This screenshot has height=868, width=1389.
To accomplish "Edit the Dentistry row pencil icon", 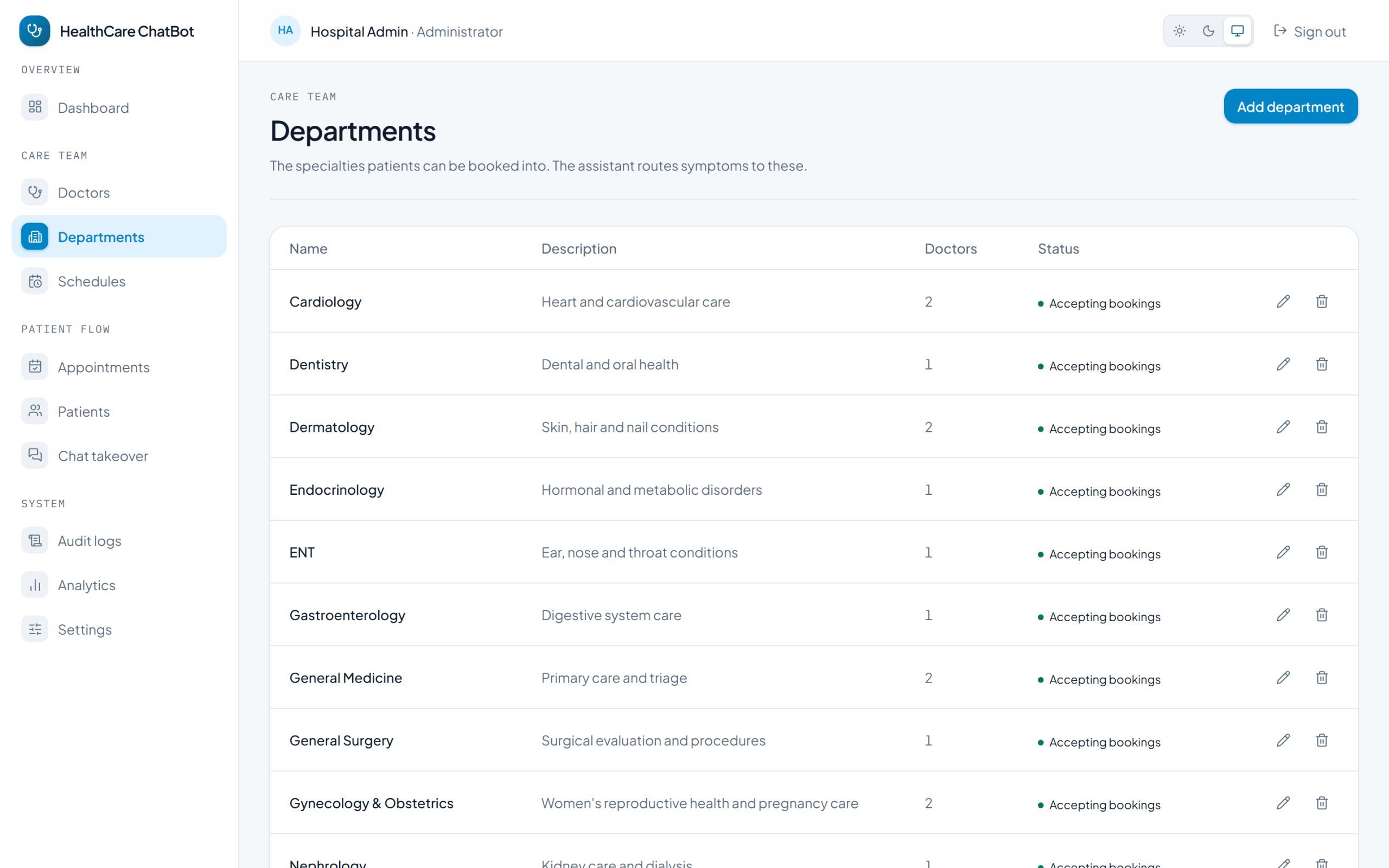I will pyautogui.click(x=1283, y=364).
